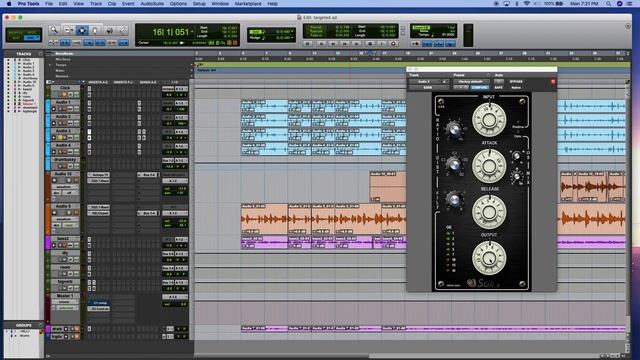The height and width of the screenshot is (360, 640).
Task: Select the Zoomer tool
Action: coord(53,30)
